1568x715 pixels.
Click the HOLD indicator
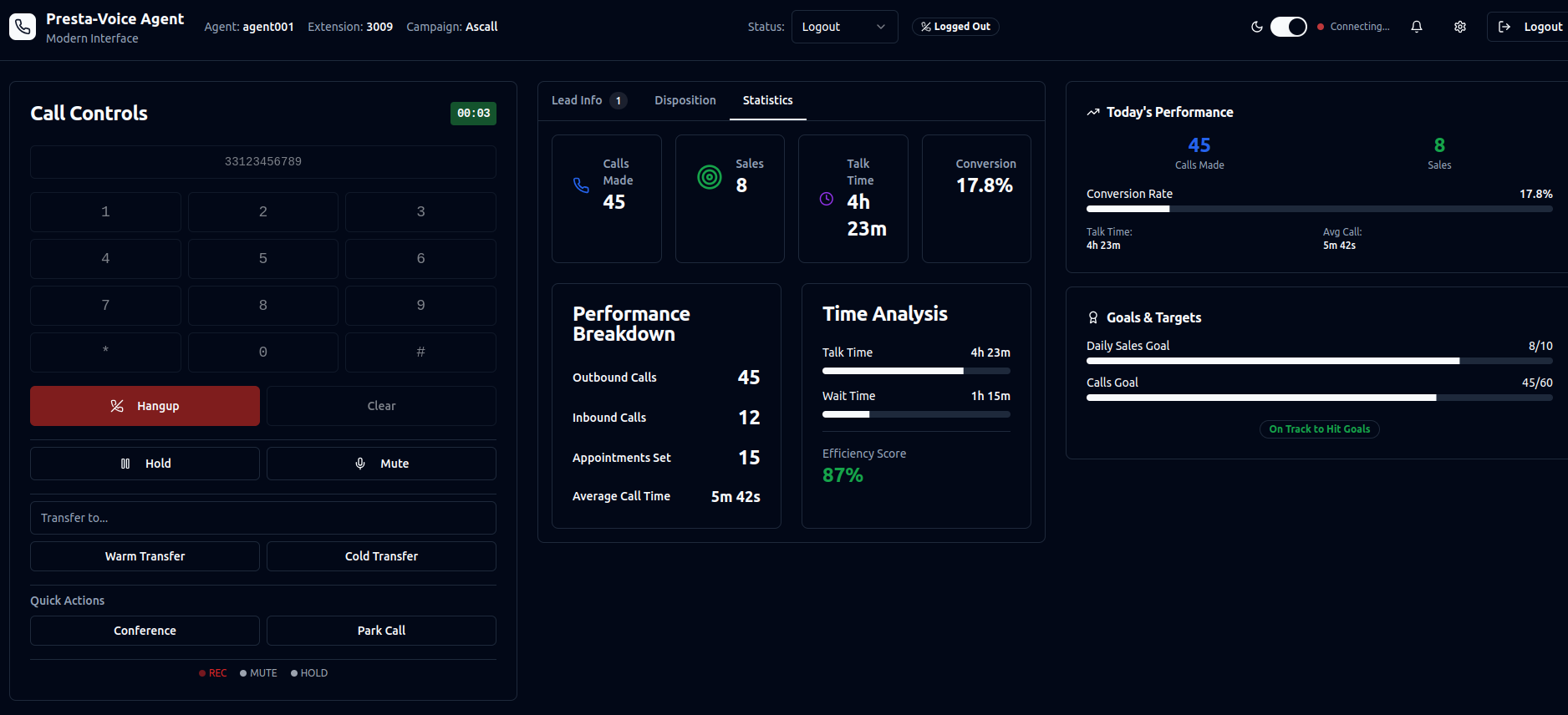click(x=309, y=673)
